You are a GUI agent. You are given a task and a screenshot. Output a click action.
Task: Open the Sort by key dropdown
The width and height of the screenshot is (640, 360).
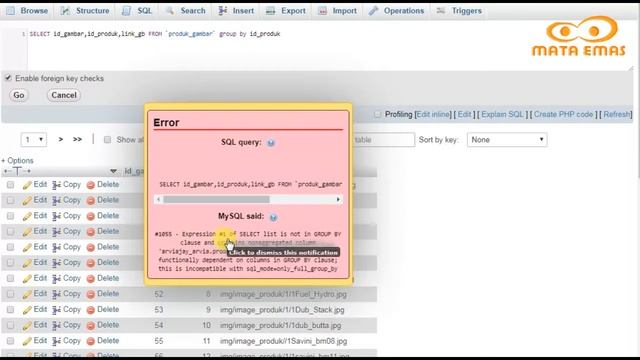coord(507,140)
